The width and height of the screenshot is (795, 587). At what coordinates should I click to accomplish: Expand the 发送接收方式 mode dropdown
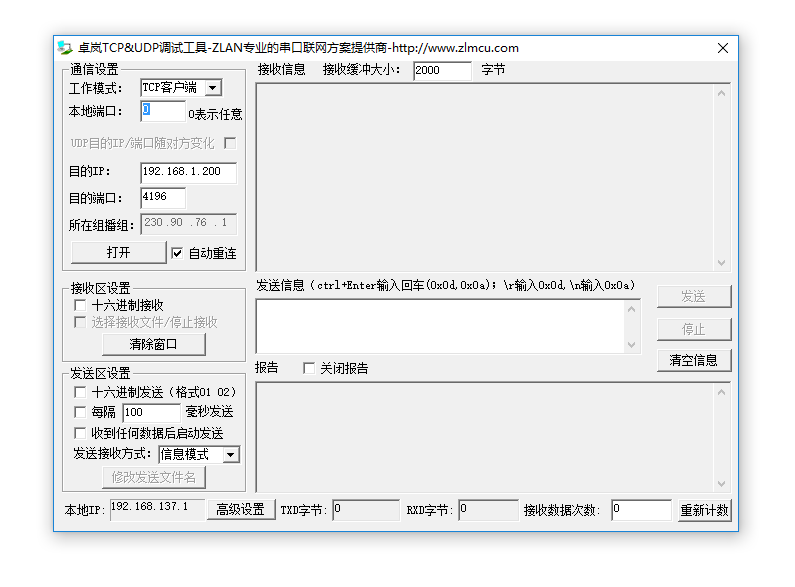[x=231, y=455]
